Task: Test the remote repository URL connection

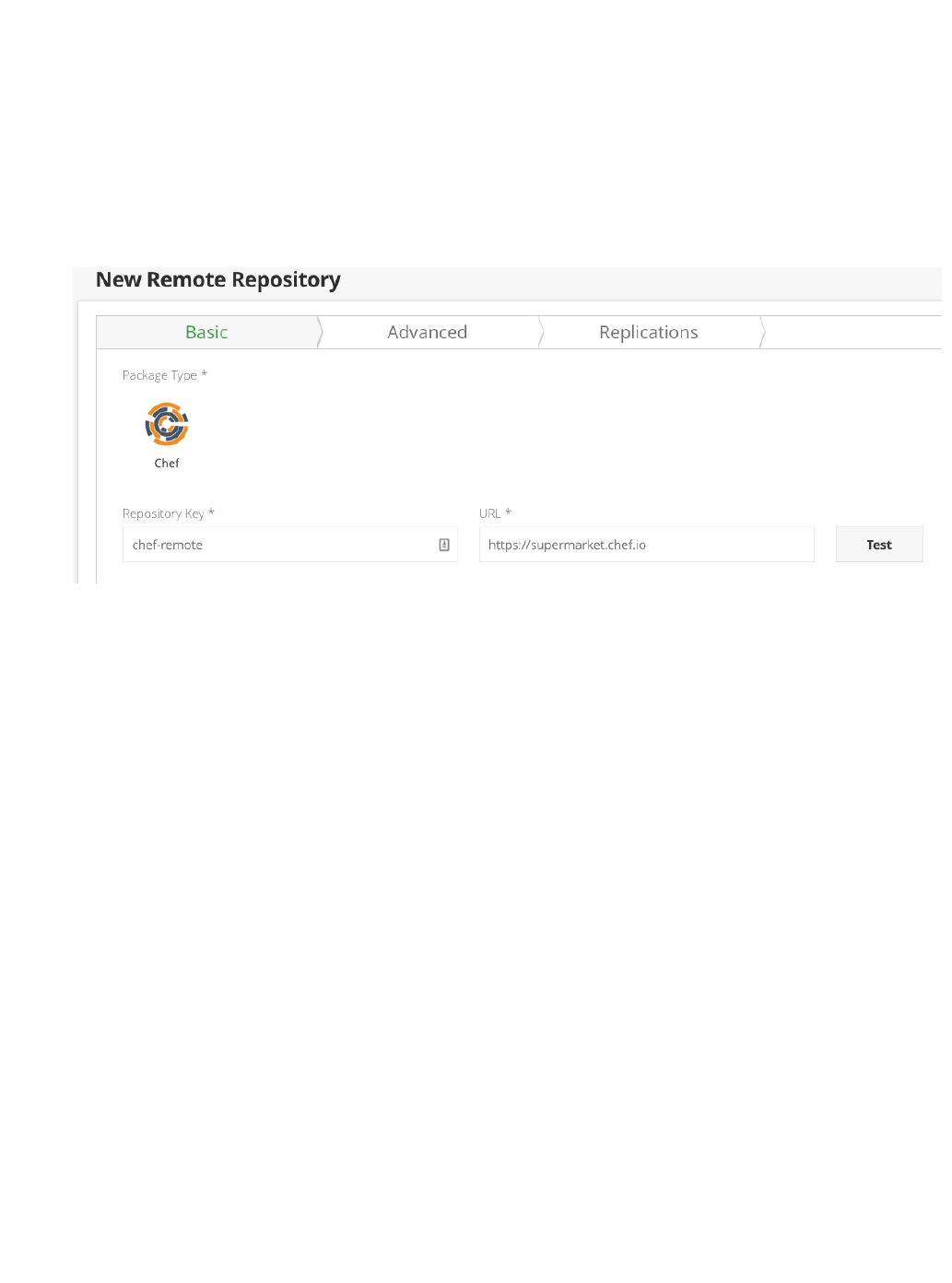Action: click(x=879, y=545)
